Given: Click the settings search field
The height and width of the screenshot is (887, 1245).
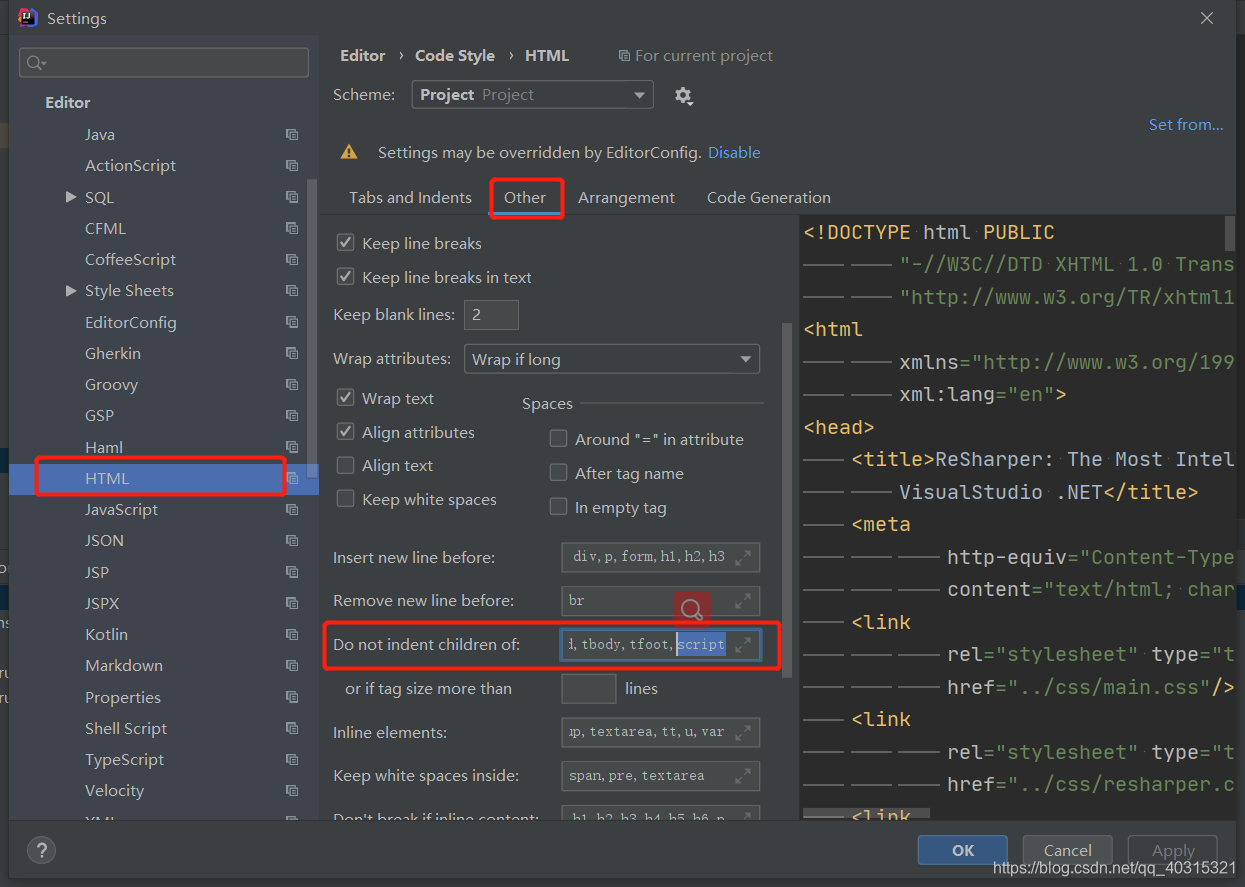Looking at the screenshot, I should 164,63.
